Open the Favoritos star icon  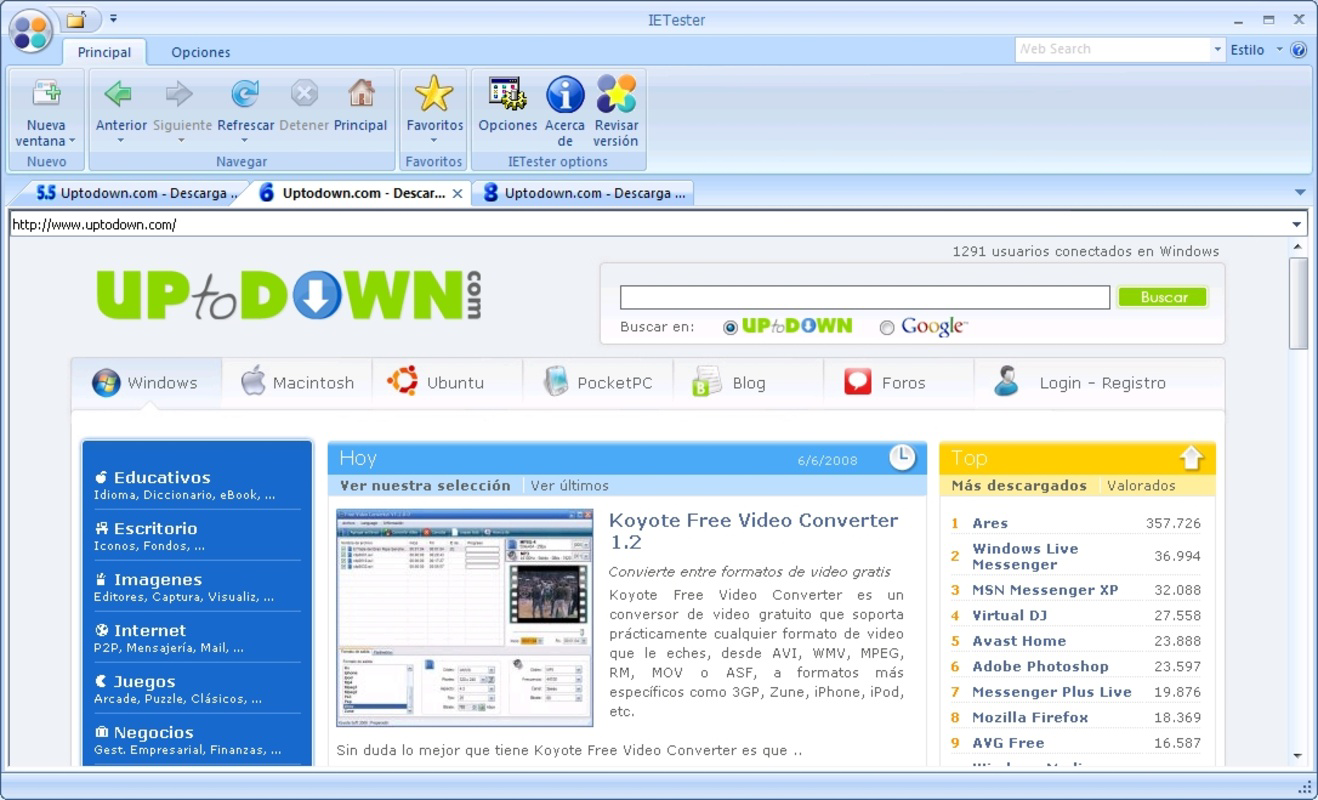click(434, 93)
